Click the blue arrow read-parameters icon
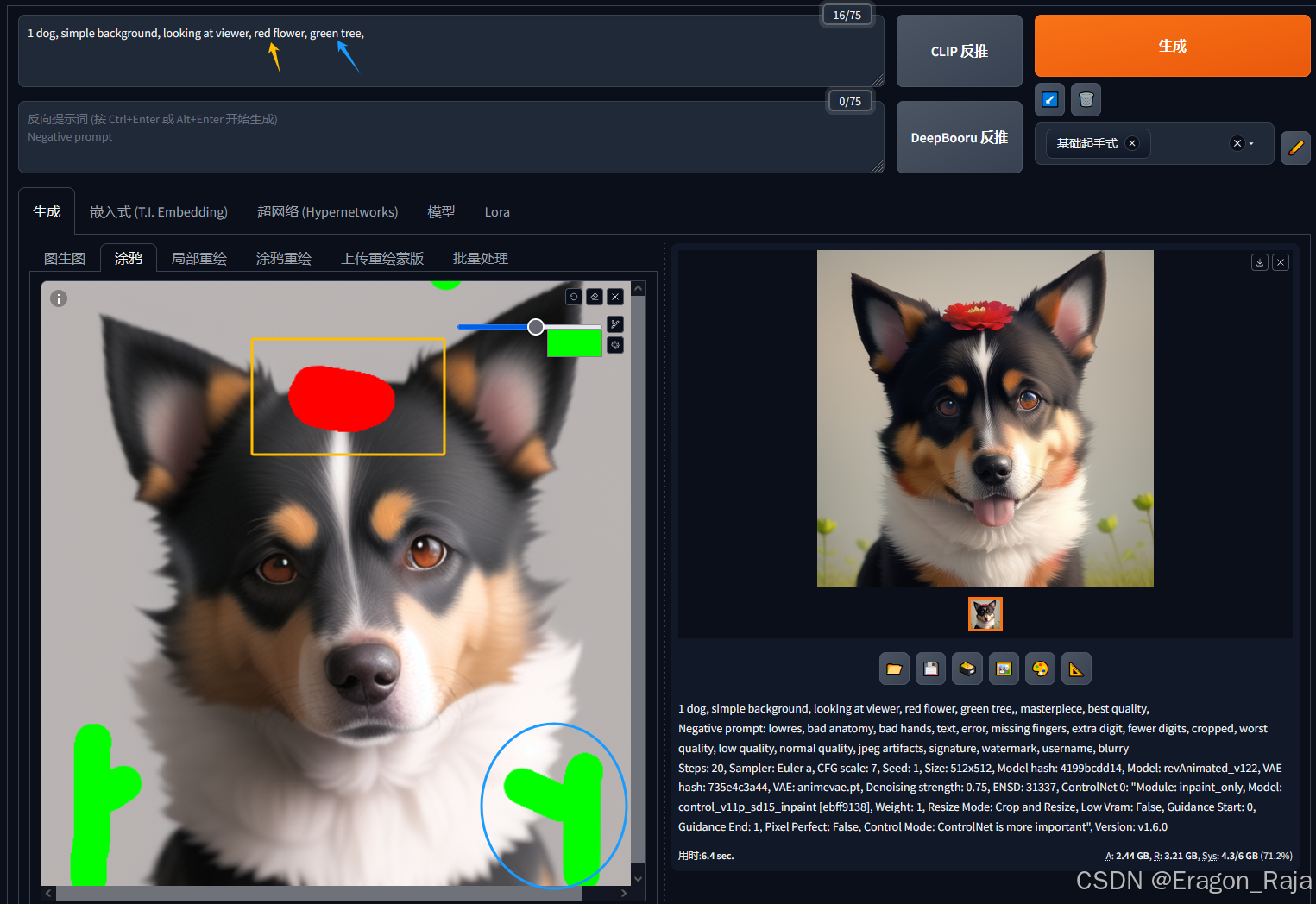This screenshot has height=904, width=1316. (x=1049, y=99)
